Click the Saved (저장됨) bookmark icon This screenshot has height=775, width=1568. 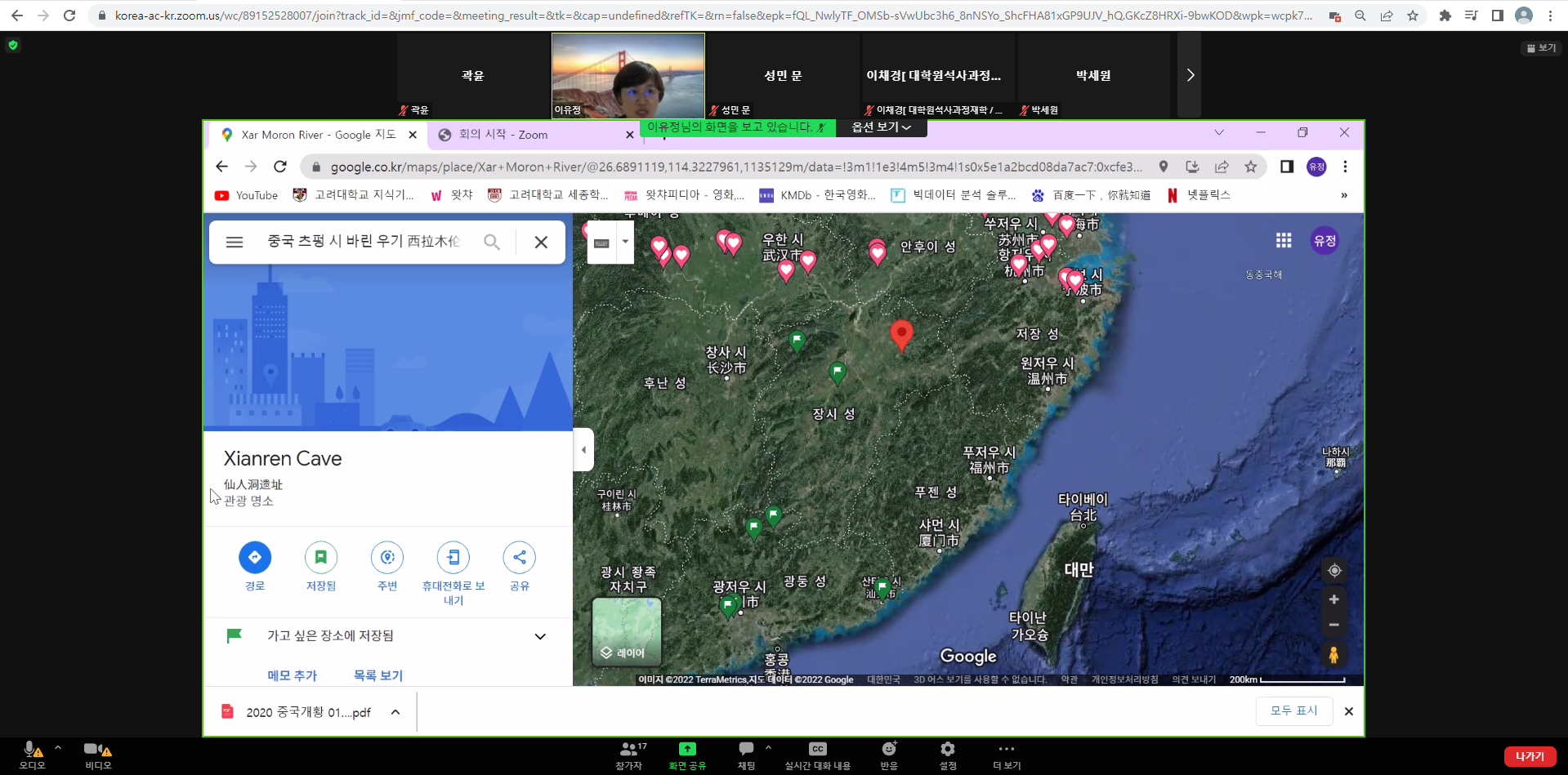click(x=321, y=558)
